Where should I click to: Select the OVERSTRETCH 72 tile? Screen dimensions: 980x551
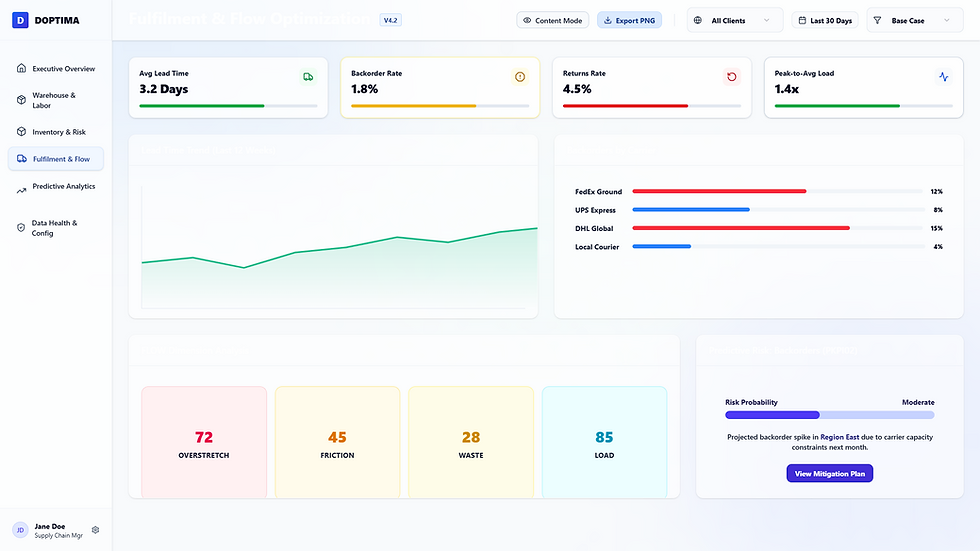pos(204,442)
